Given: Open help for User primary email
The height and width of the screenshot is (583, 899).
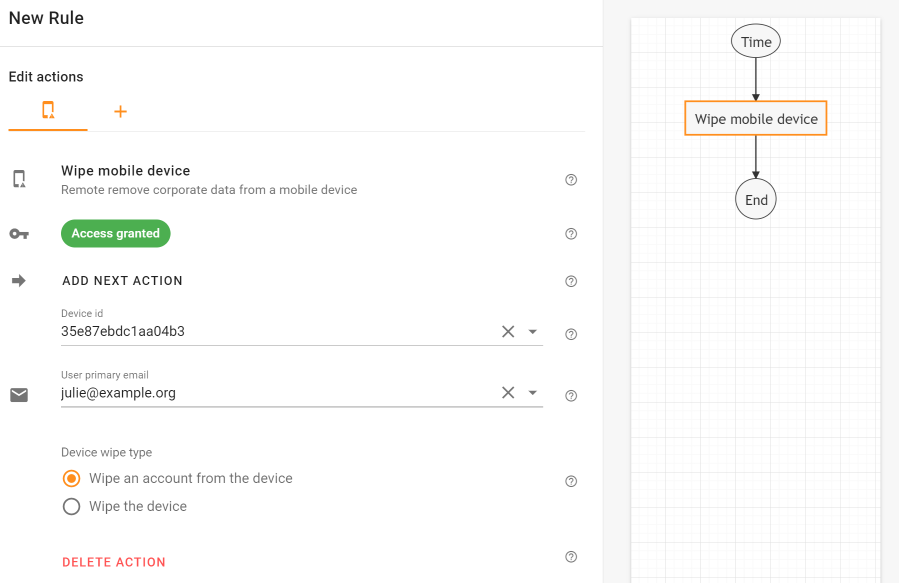Looking at the screenshot, I should (x=571, y=396).
